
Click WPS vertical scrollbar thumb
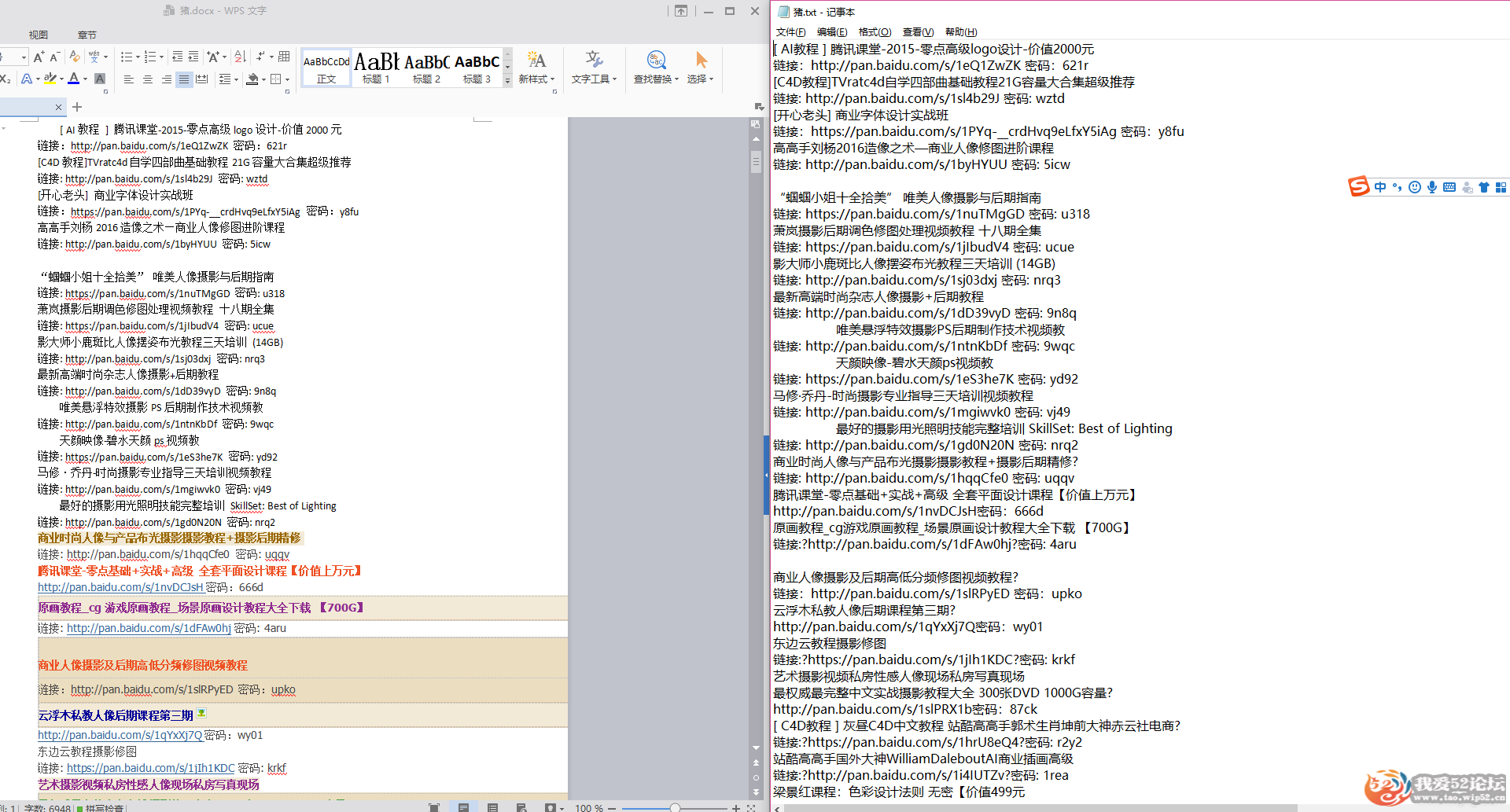756,162
